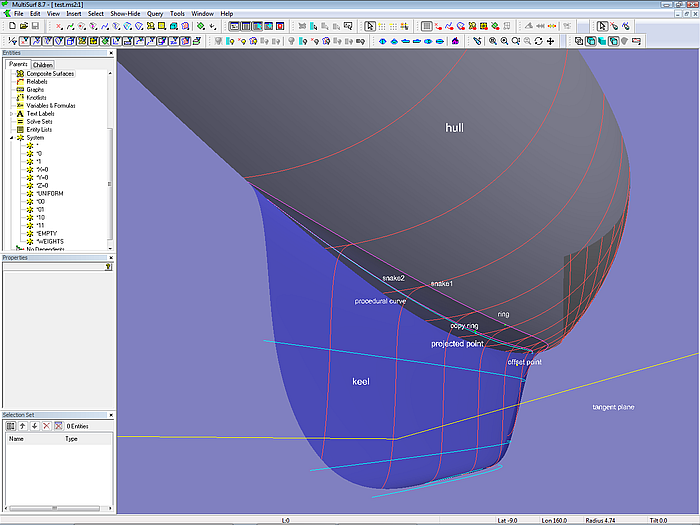Image resolution: width=700 pixels, height=525 pixels.
Task: Click the rotate view icon
Action: 539,41
